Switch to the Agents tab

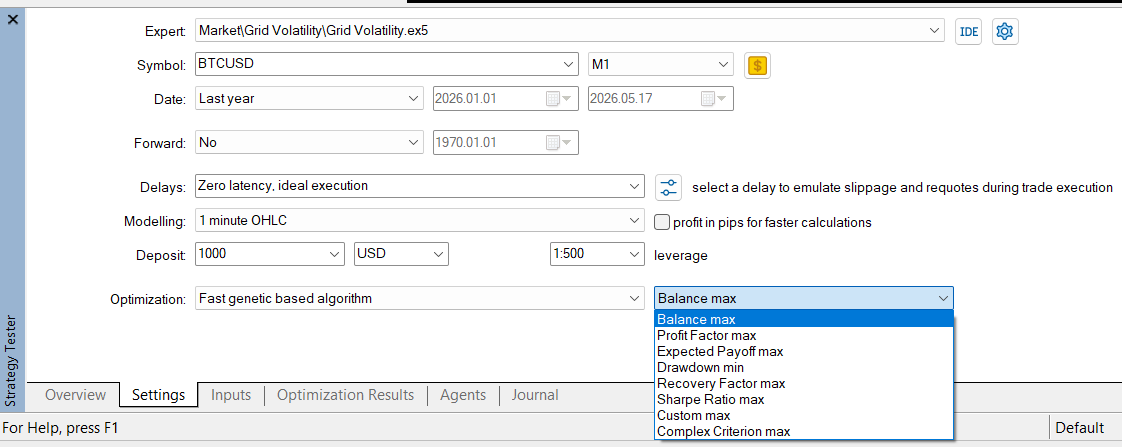(463, 395)
